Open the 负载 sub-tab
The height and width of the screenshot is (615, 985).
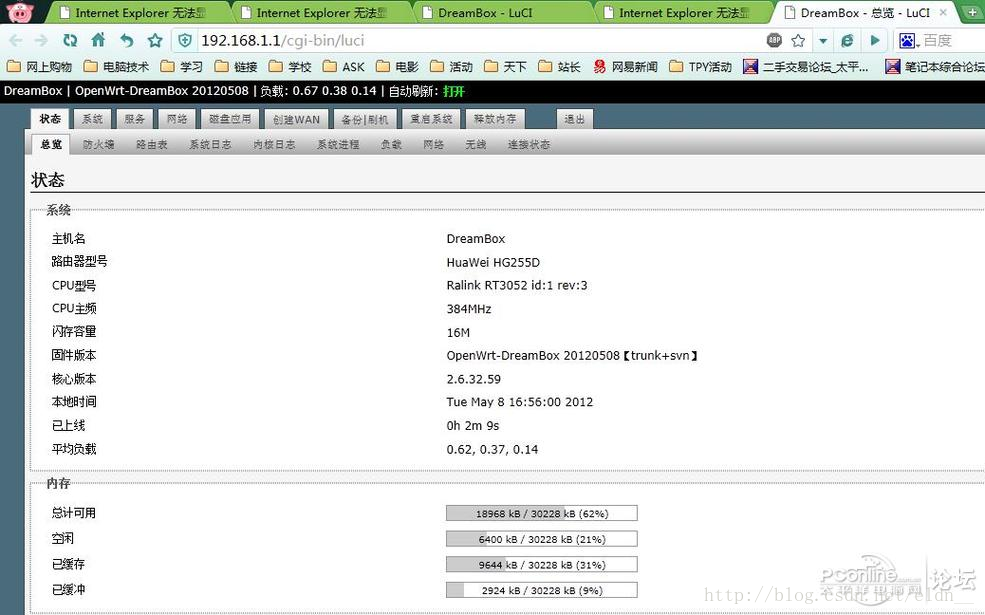click(x=391, y=144)
